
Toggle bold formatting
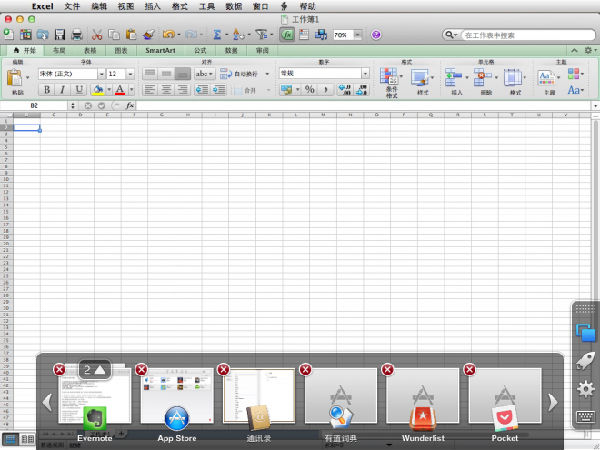pyautogui.click(x=46, y=89)
